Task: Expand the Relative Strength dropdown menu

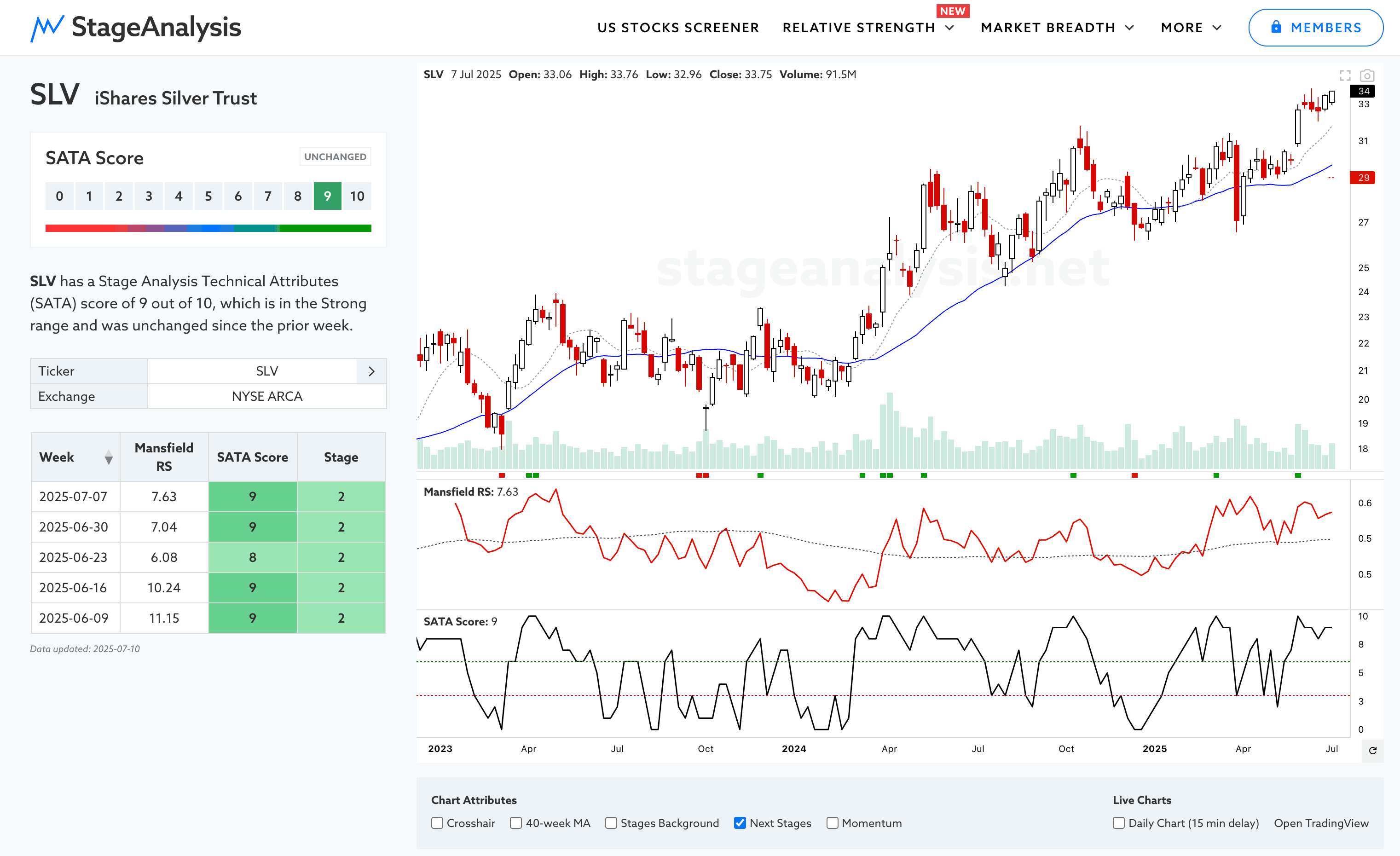Action: click(x=868, y=27)
